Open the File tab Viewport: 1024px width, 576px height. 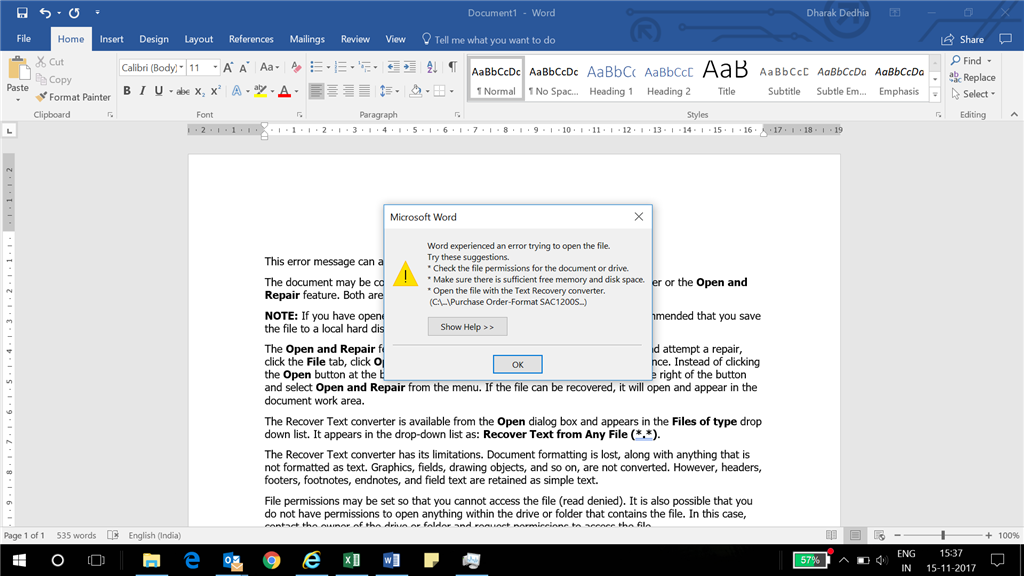24,39
